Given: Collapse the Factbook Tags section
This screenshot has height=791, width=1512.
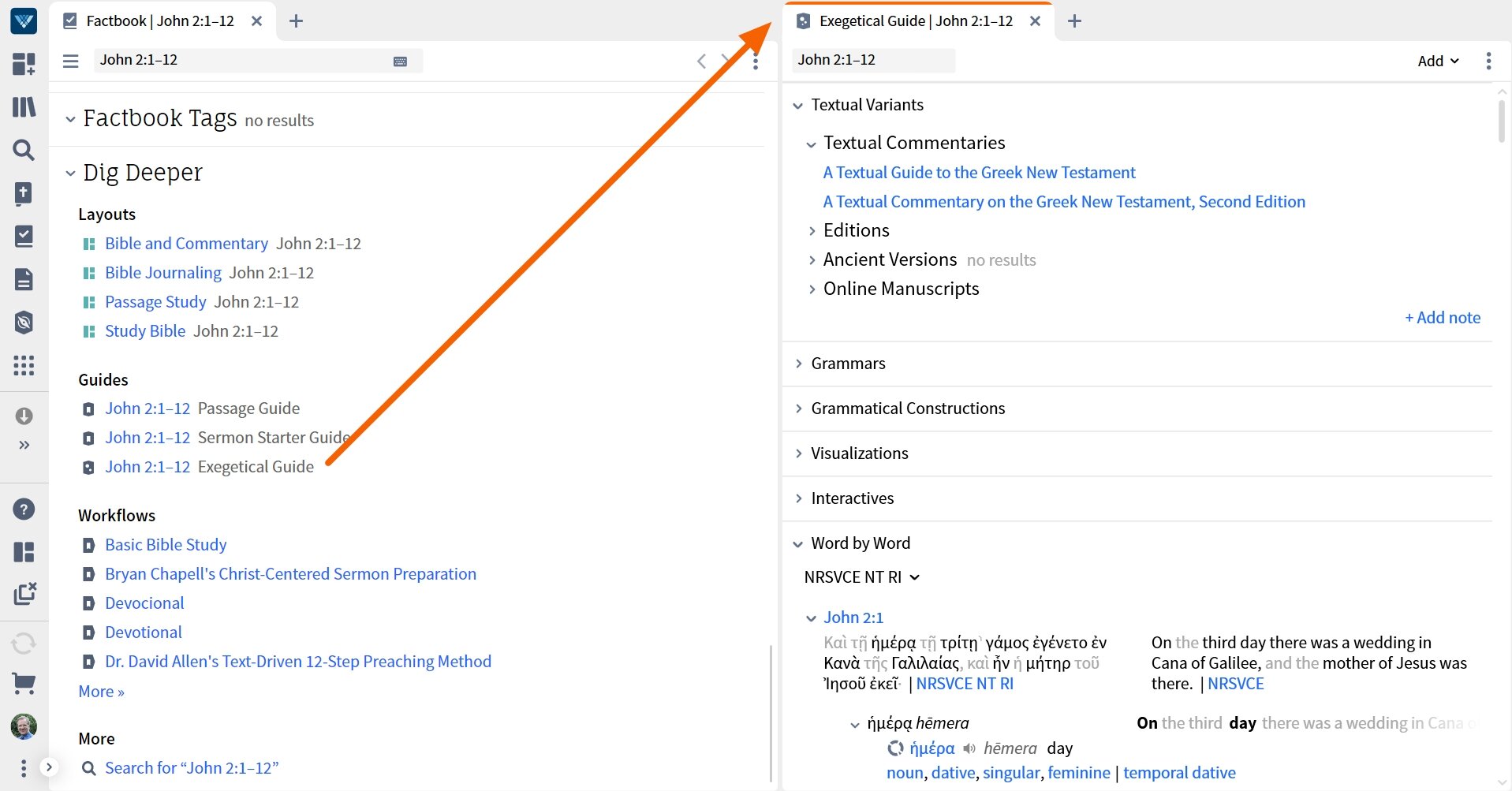Looking at the screenshot, I should (70, 119).
